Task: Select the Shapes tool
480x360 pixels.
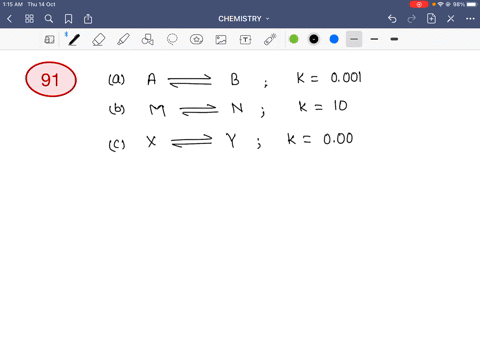Action: (x=148, y=40)
